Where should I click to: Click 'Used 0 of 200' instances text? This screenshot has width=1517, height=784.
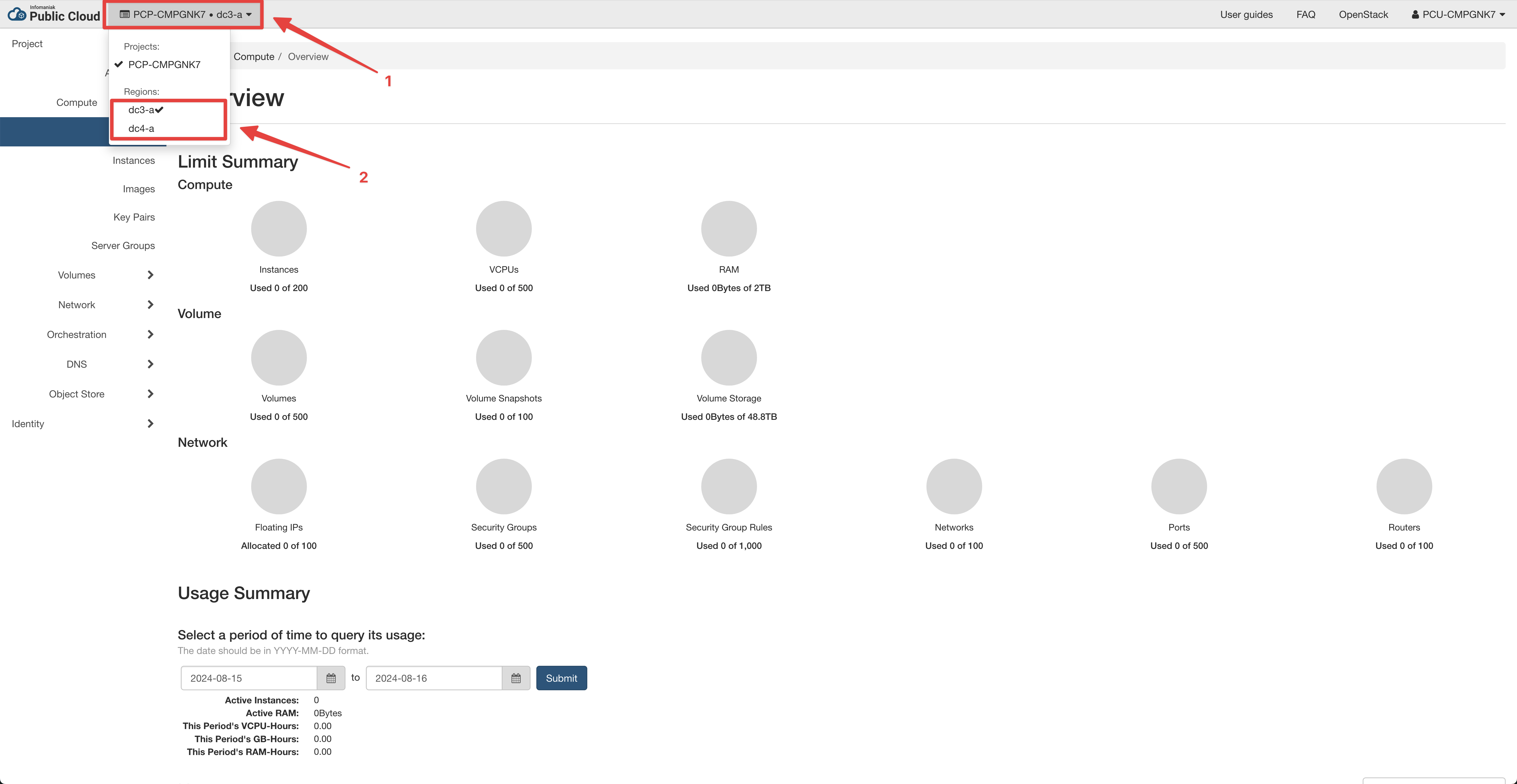[279, 288]
